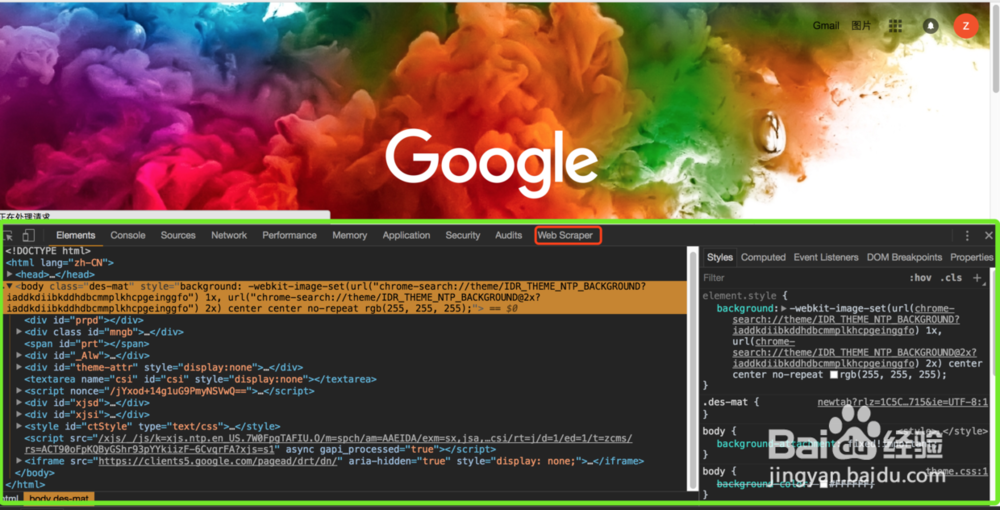Collapse the body des-mat element node
The image size is (1000, 510).
(x=10, y=286)
